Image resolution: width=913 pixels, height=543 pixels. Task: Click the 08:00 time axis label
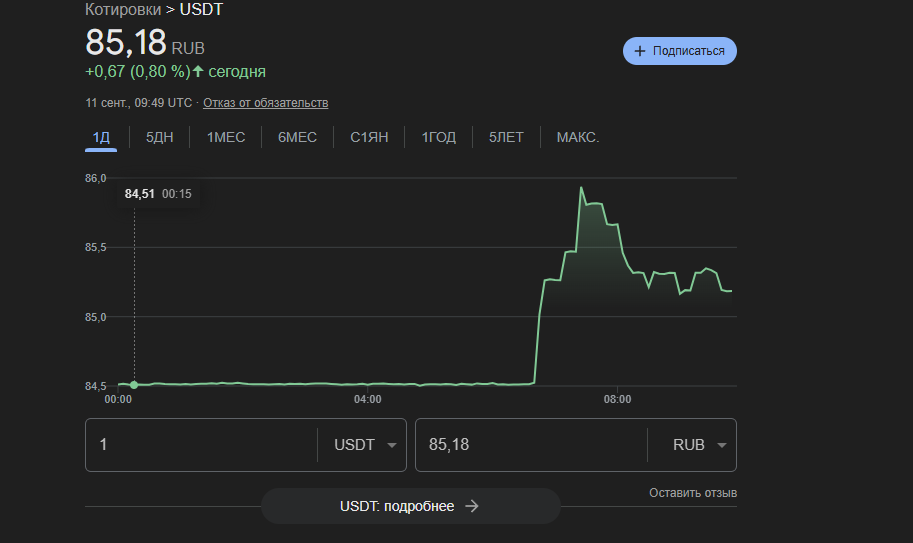(617, 399)
